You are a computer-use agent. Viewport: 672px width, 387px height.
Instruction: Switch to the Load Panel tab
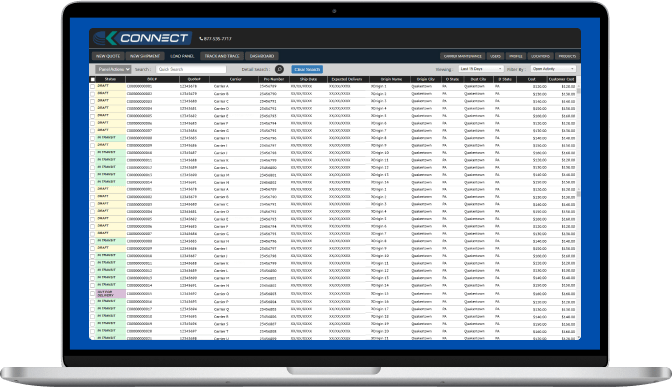[x=182, y=56]
